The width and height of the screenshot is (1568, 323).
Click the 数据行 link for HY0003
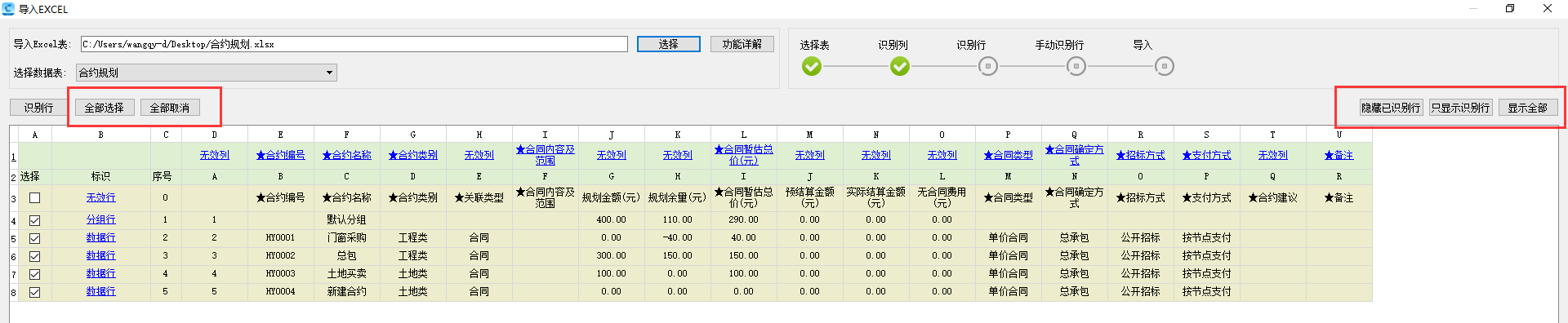click(101, 274)
